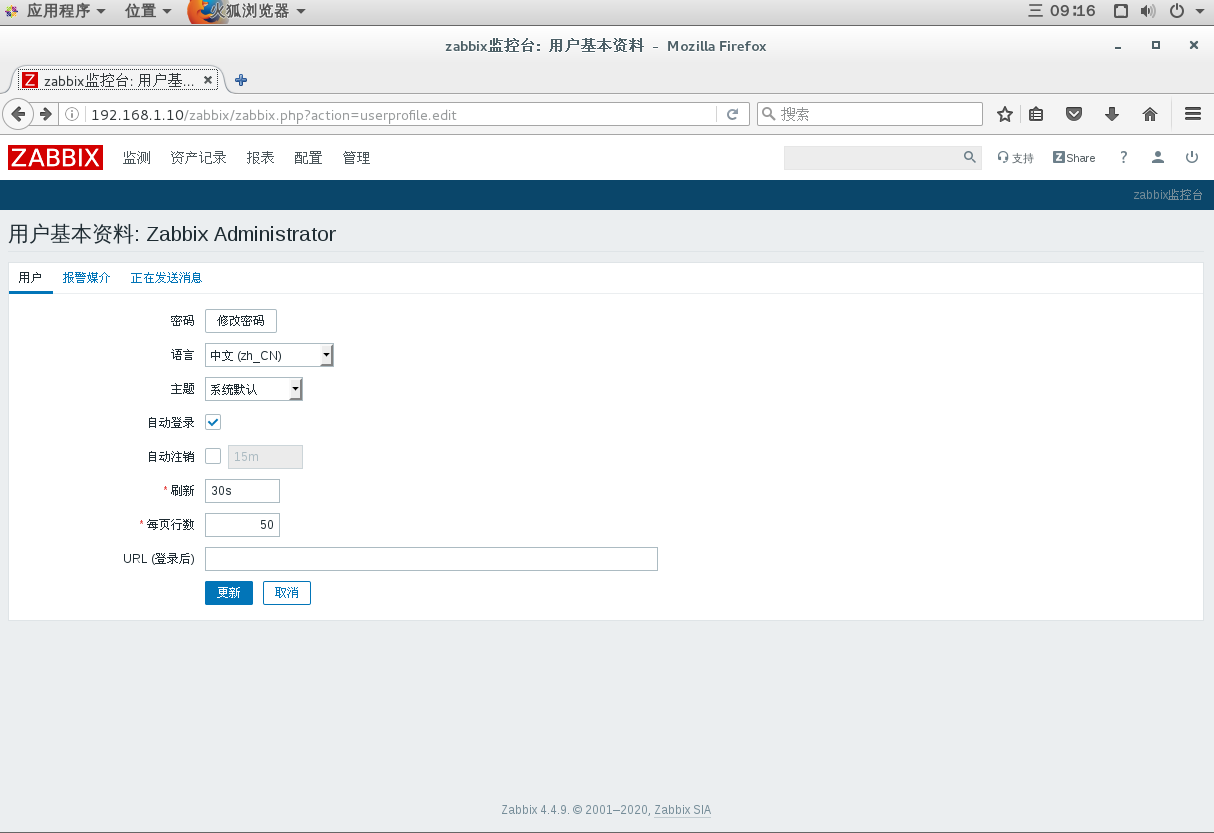The width and height of the screenshot is (1214, 833).
Task: Open 资产记录 menu
Action: pyautogui.click(x=198, y=158)
